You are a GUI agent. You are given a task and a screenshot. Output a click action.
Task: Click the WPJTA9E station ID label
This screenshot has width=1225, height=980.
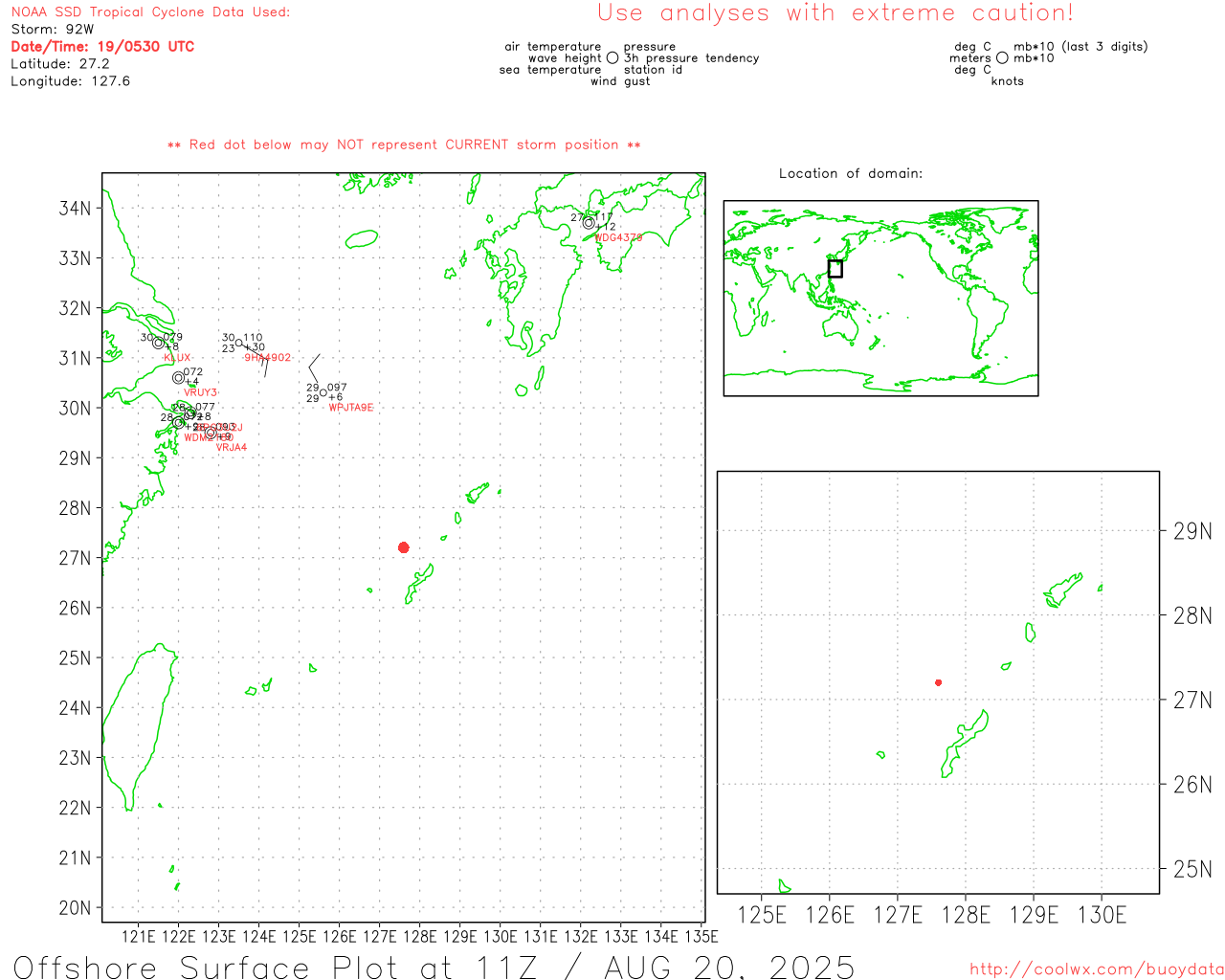click(351, 408)
